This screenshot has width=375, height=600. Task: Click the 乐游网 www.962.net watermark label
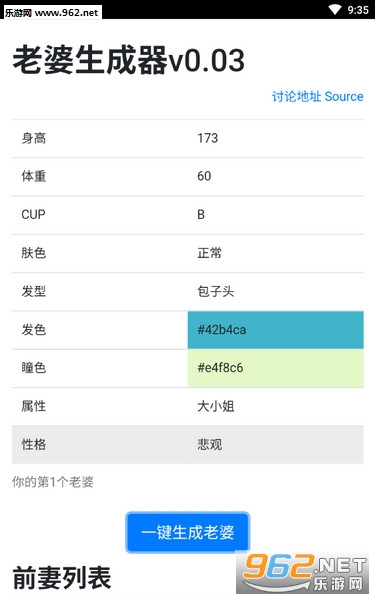(x=52, y=12)
